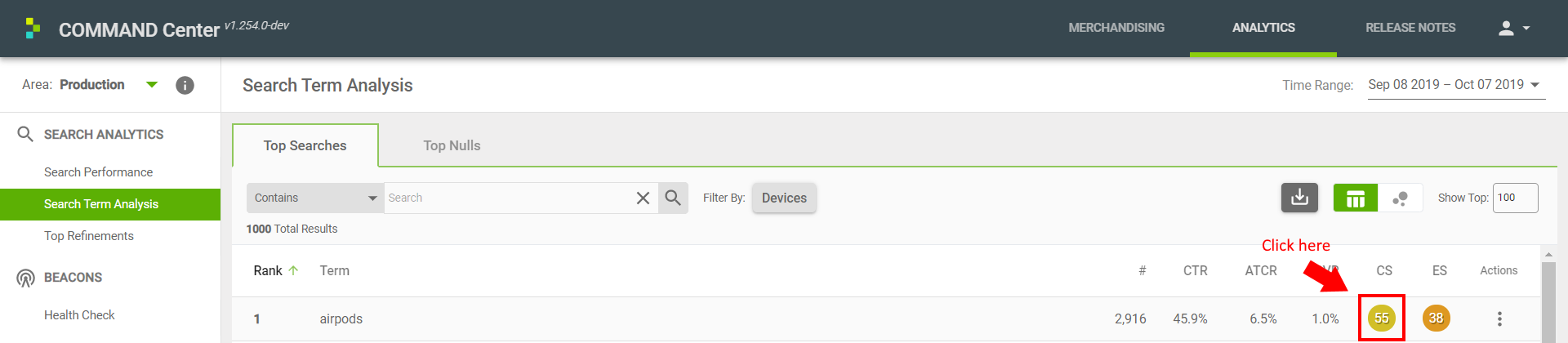The width and height of the screenshot is (1568, 343).
Task: Click the magnifier search button
Action: tap(673, 198)
